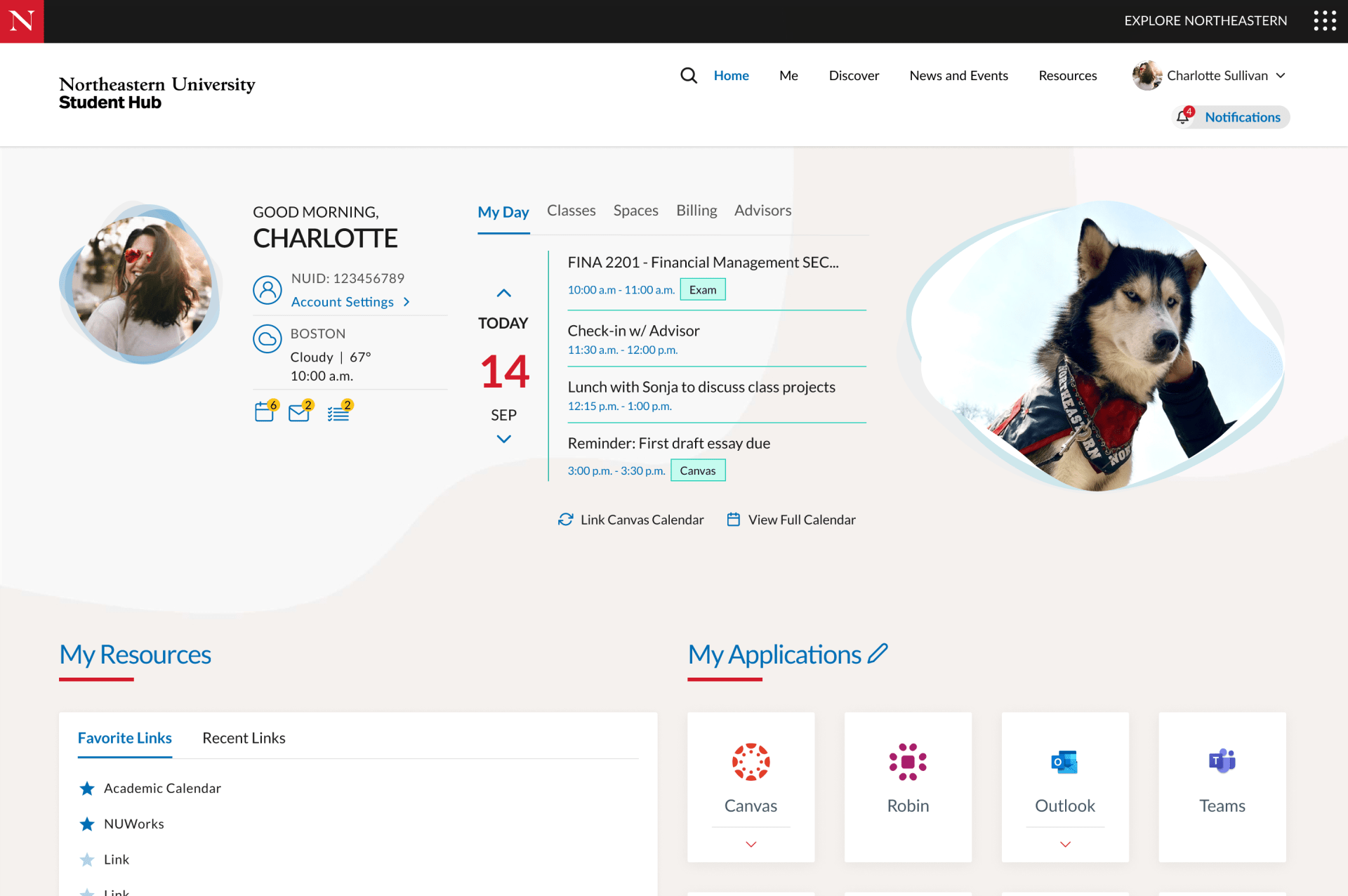The image size is (1348, 896).
Task: Open the Canvas application tile icon
Action: [751, 762]
